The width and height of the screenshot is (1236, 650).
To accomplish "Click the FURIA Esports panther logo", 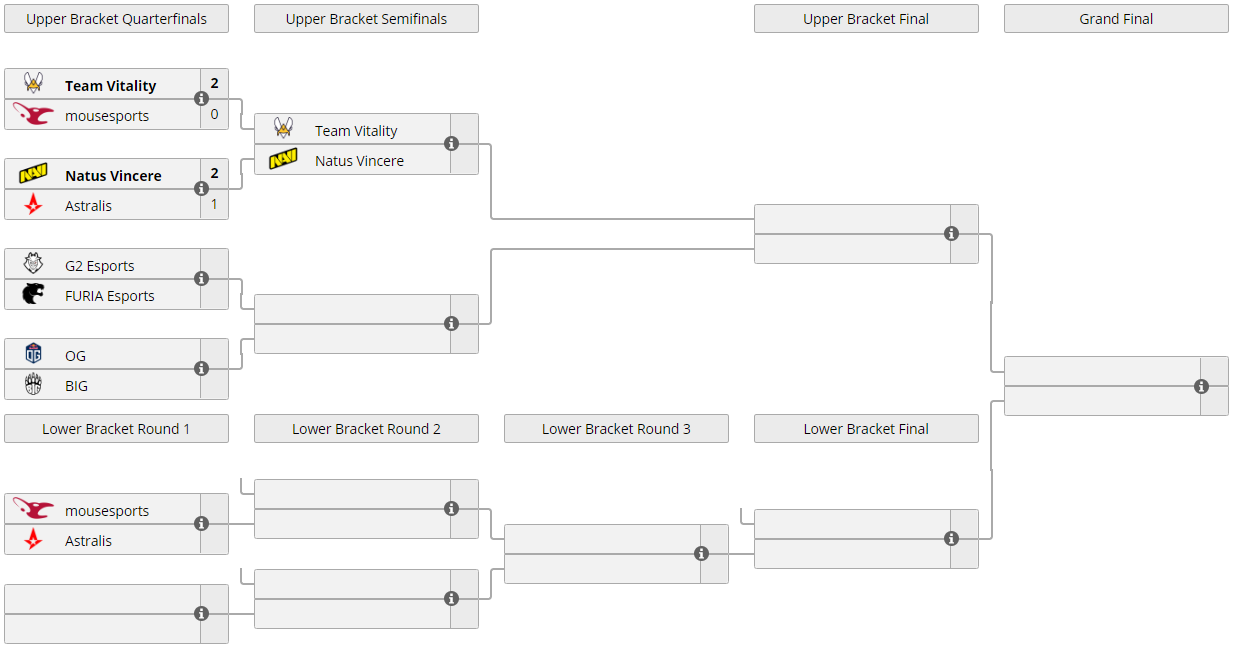I will pos(34,295).
